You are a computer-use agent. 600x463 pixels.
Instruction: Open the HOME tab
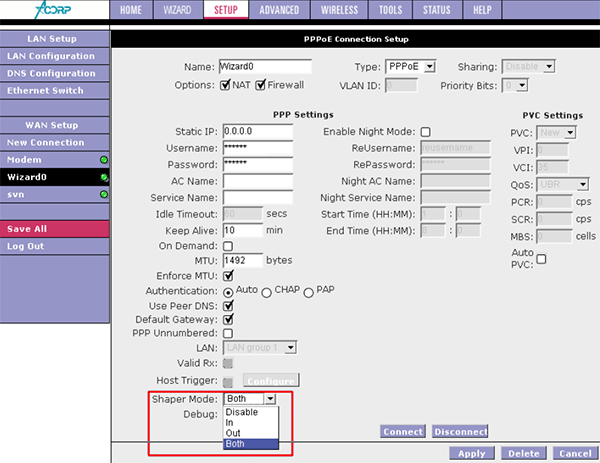coord(131,10)
